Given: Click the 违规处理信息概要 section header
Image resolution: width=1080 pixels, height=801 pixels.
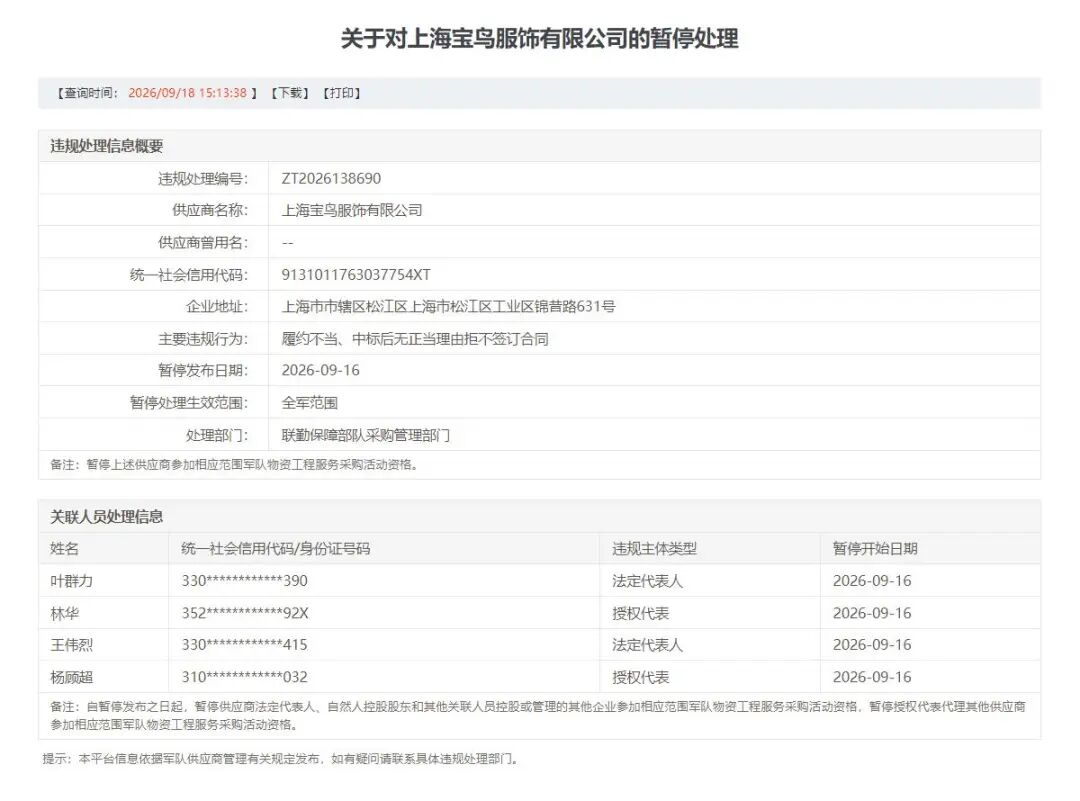Looking at the screenshot, I should (x=106, y=146).
